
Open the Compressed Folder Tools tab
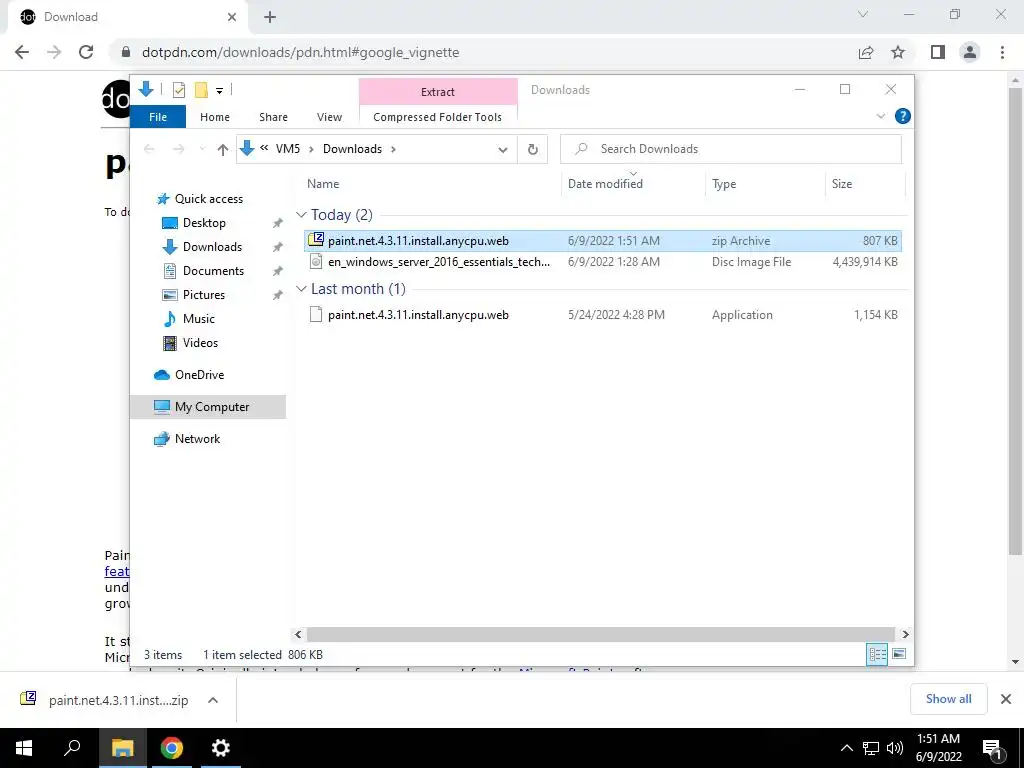(438, 117)
